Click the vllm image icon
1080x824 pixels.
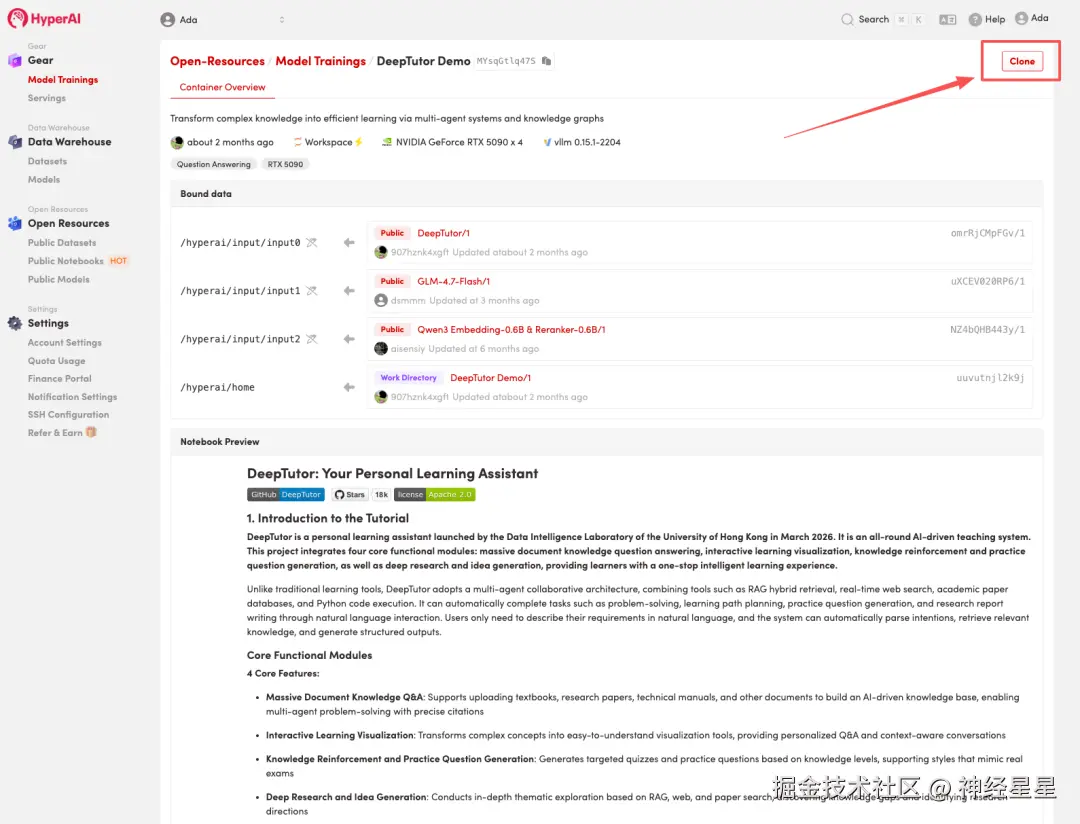pos(547,142)
